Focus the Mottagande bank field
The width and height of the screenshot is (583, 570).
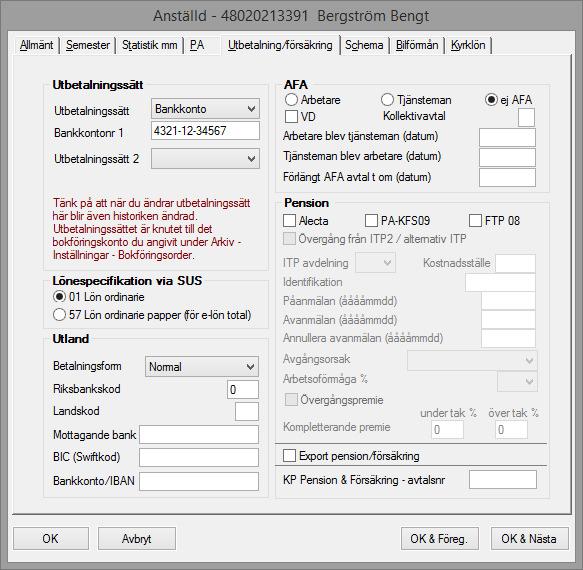(x=199, y=435)
